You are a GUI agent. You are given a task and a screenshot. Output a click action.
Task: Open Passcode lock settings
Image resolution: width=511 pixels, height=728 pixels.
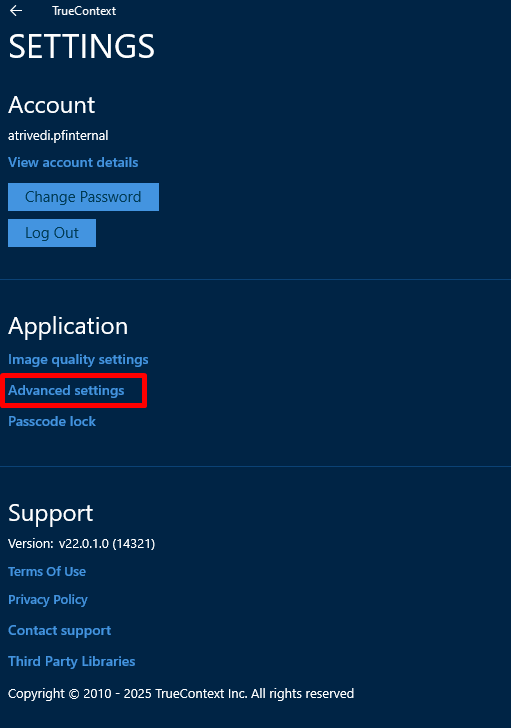point(52,422)
